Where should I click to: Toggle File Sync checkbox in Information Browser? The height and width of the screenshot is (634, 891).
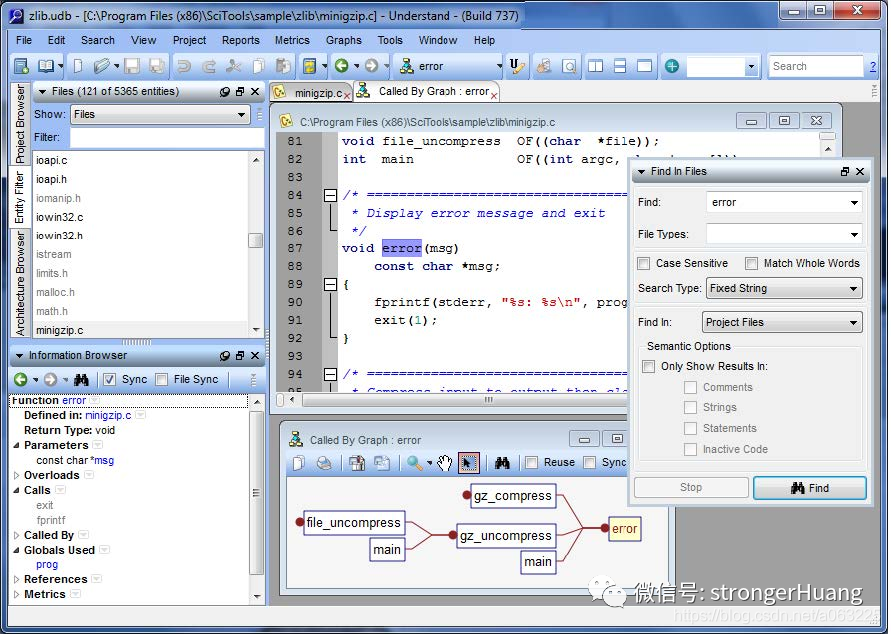coord(162,379)
